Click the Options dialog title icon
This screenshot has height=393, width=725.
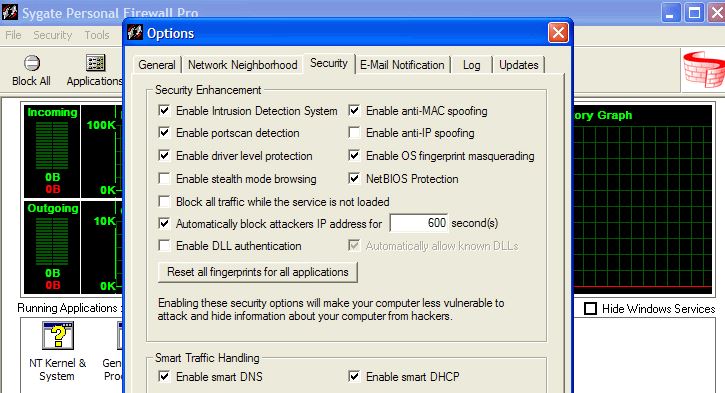[x=135, y=33]
